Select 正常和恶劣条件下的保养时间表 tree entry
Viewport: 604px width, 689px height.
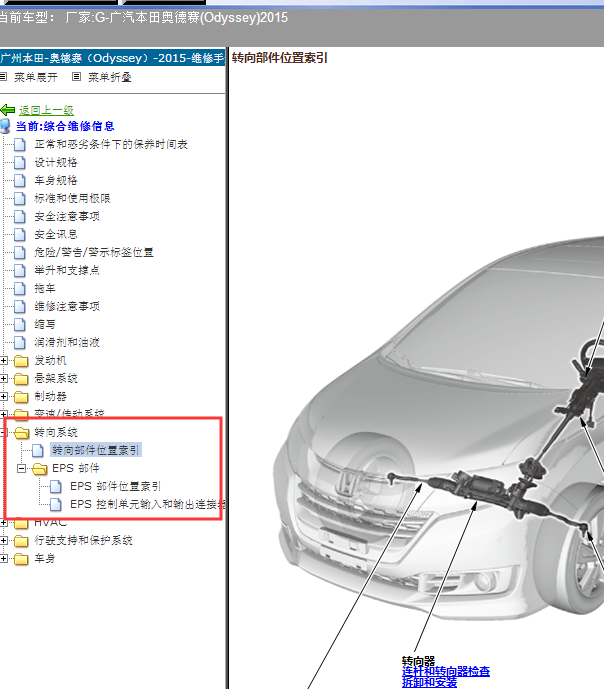pyautogui.click(x=111, y=144)
